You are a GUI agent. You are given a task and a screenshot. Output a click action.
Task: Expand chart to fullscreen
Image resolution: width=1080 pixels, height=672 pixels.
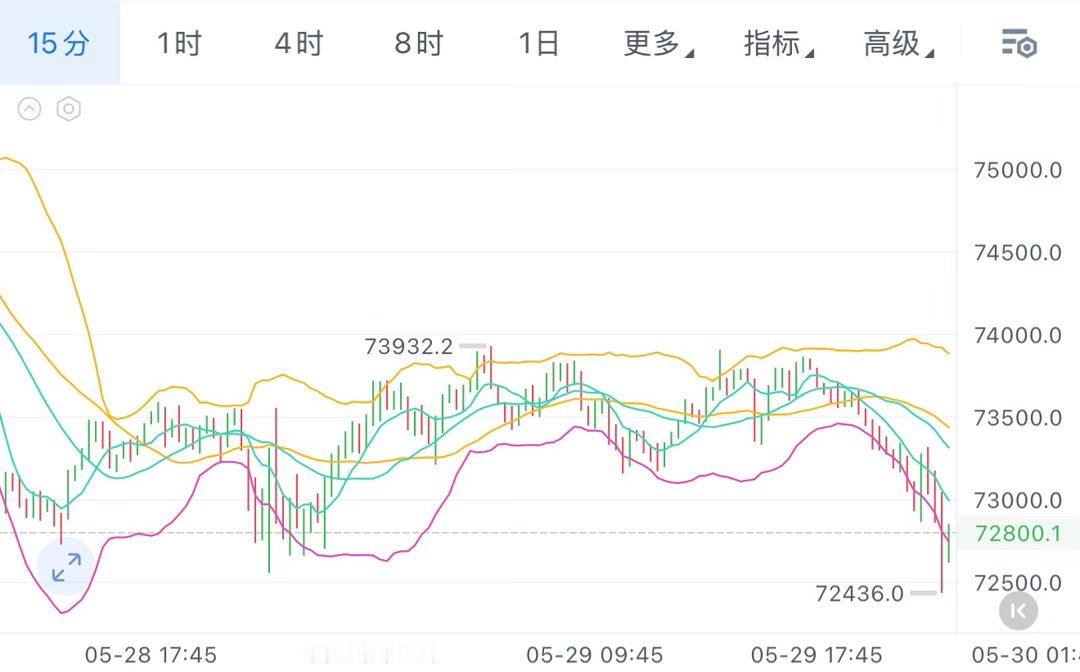pyautogui.click(x=66, y=567)
